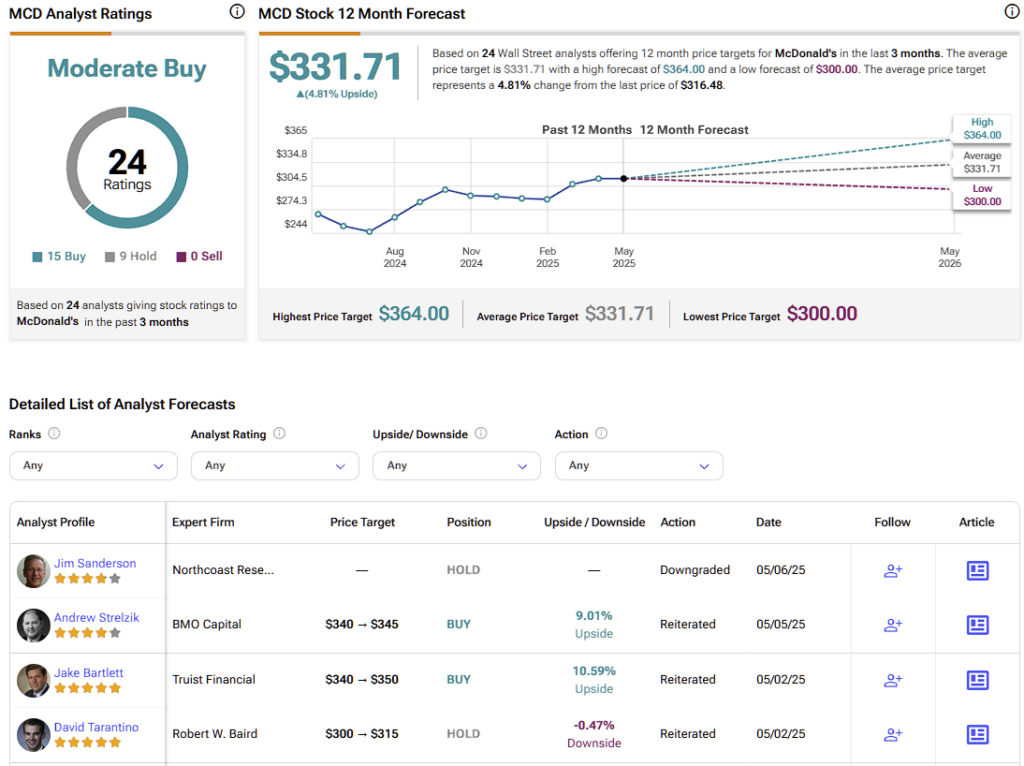The width and height of the screenshot is (1024, 766).
Task: Click the Moderate Buy consensus heading
Action: [x=127, y=68]
